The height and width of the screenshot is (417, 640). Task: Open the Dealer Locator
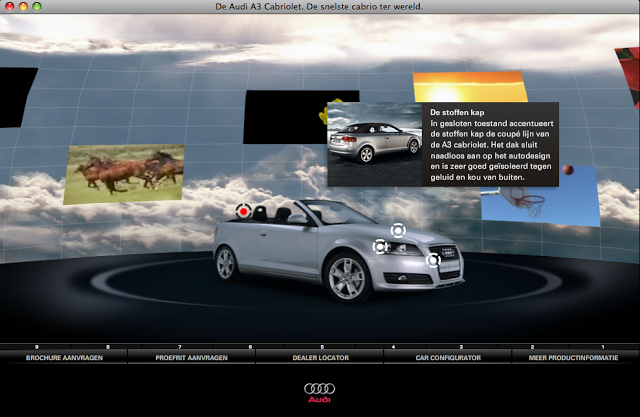pyautogui.click(x=320, y=358)
